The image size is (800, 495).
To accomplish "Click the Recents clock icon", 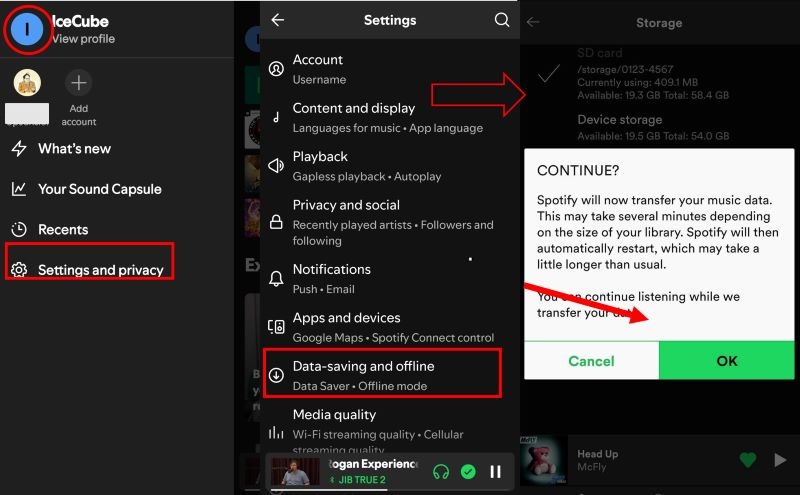I will pyautogui.click(x=19, y=230).
